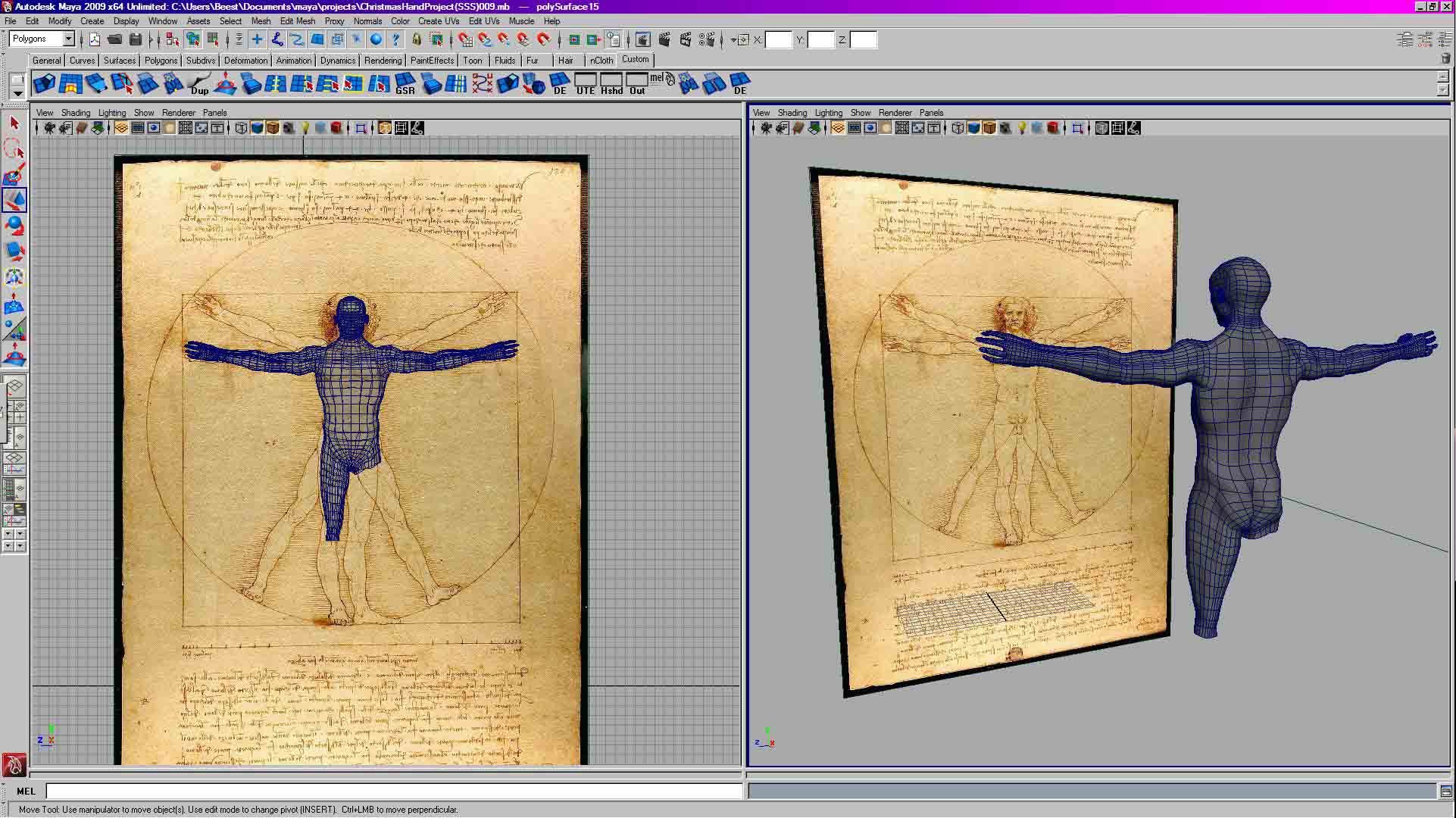Open the Edit Mesh menu
This screenshot has height=818, width=1456.
coord(298,21)
